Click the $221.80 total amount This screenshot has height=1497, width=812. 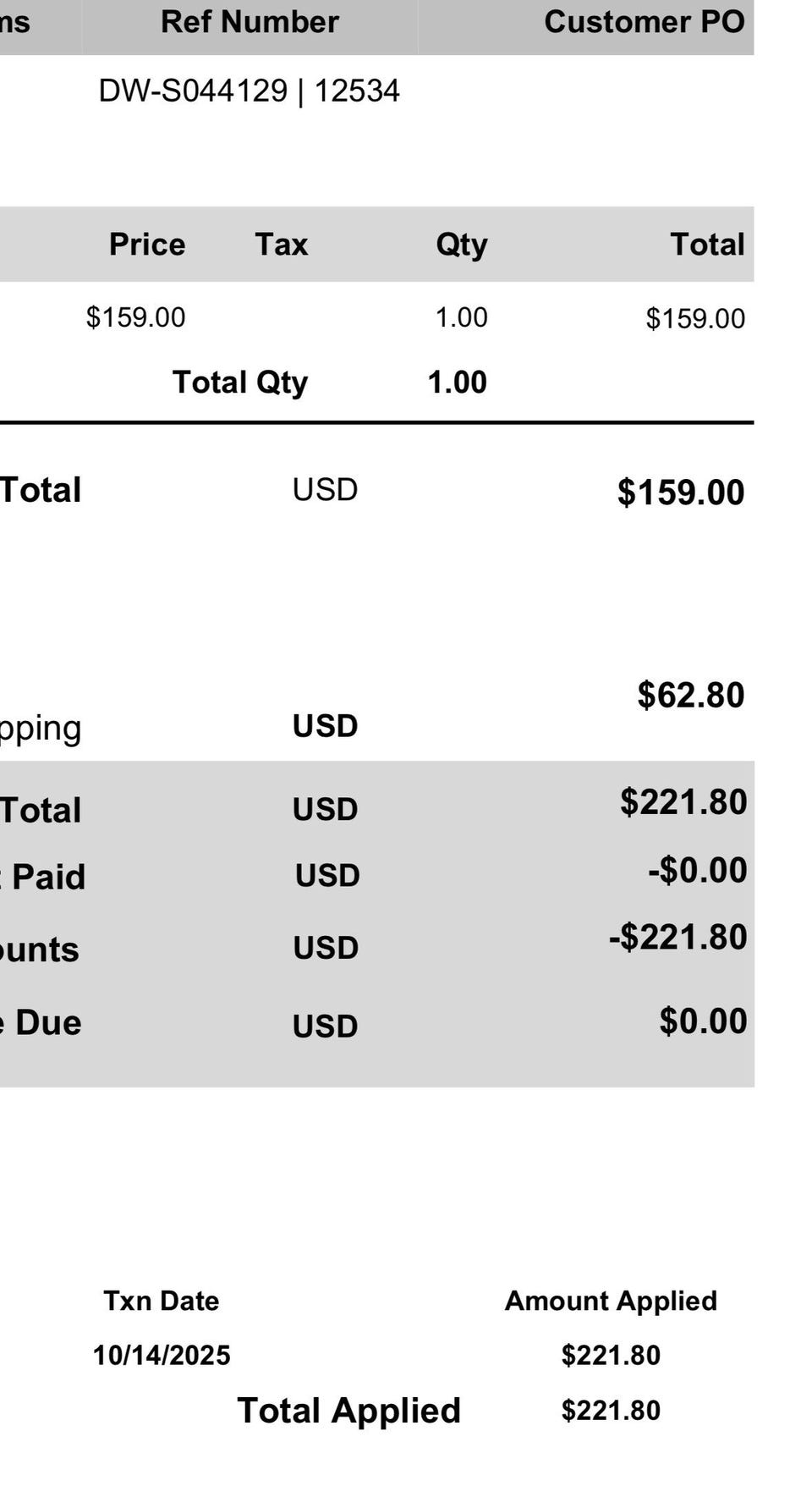tap(683, 801)
